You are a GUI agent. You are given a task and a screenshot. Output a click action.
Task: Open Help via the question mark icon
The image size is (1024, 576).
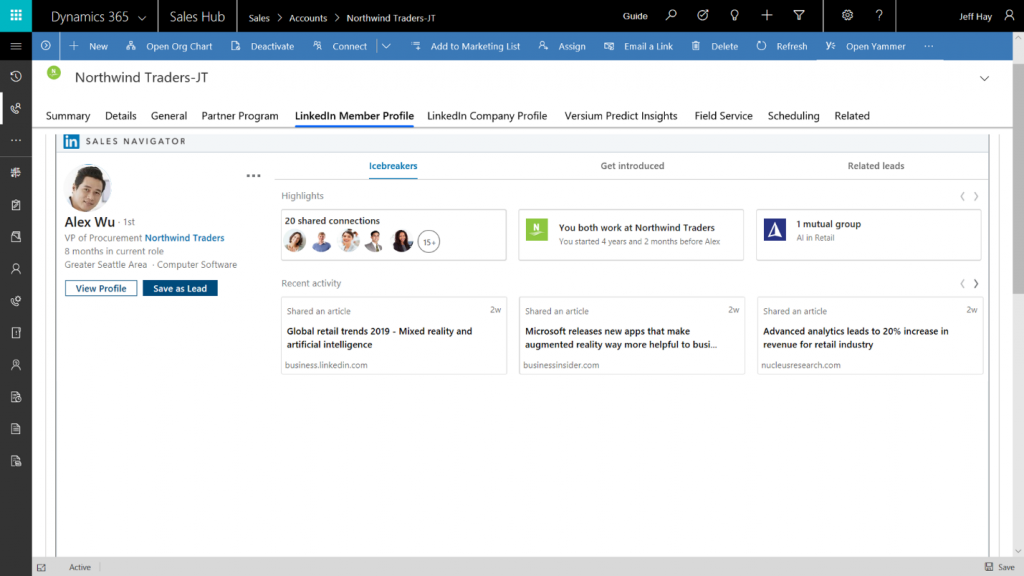(x=878, y=16)
